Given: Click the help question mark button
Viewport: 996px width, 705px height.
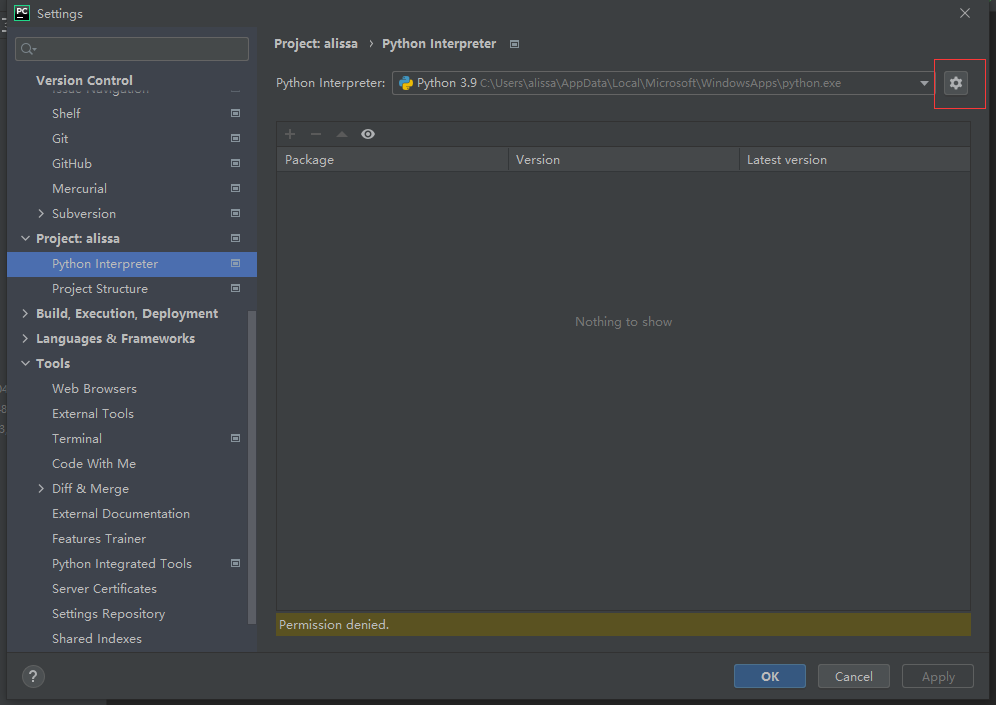Looking at the screenshot, I should (33, 676).
